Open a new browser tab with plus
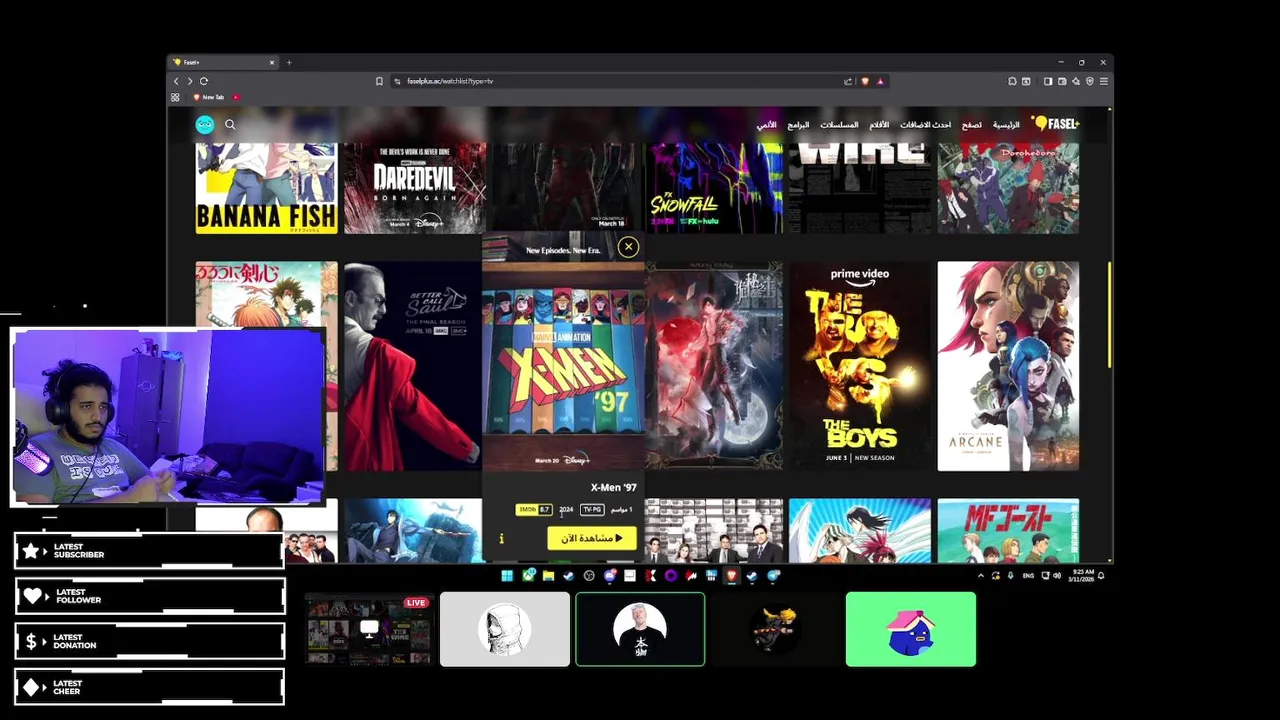This screenshot has height=720, width=1280. pyautogui.click(x=289, y=62)
